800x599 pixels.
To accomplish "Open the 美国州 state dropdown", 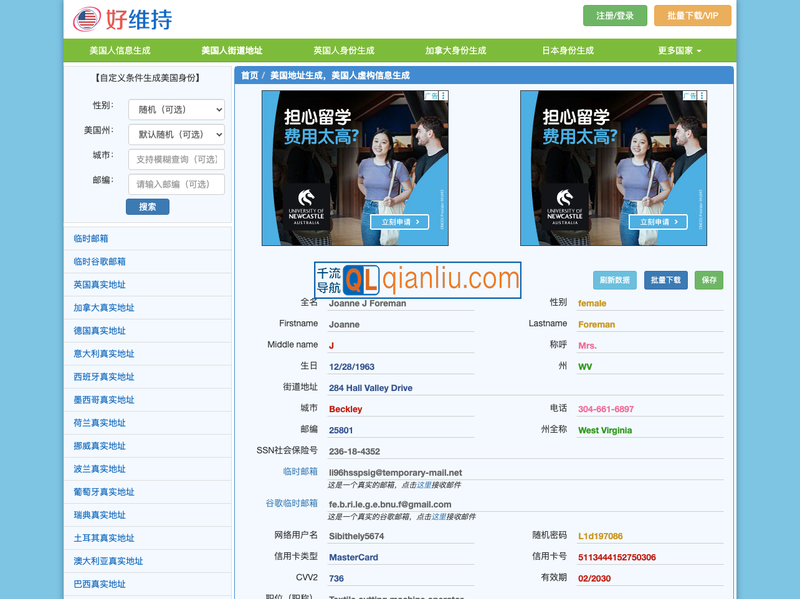I will point(176,135).
